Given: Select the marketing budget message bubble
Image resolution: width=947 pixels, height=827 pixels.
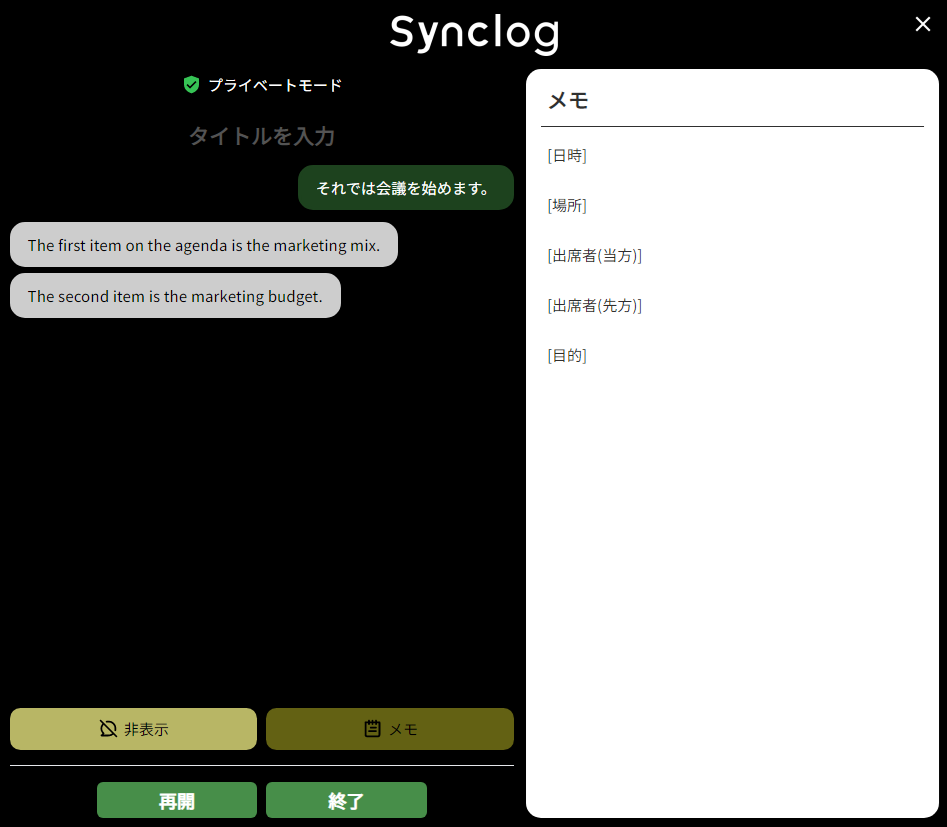Looking at the screenshot, I should [176, 296].
